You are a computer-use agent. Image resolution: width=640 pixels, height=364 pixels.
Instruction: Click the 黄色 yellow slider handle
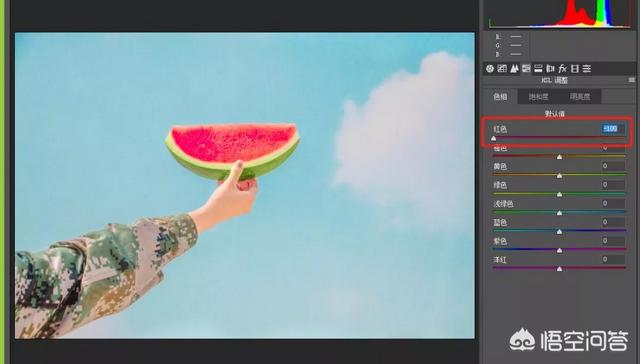(x=560, y=175)
